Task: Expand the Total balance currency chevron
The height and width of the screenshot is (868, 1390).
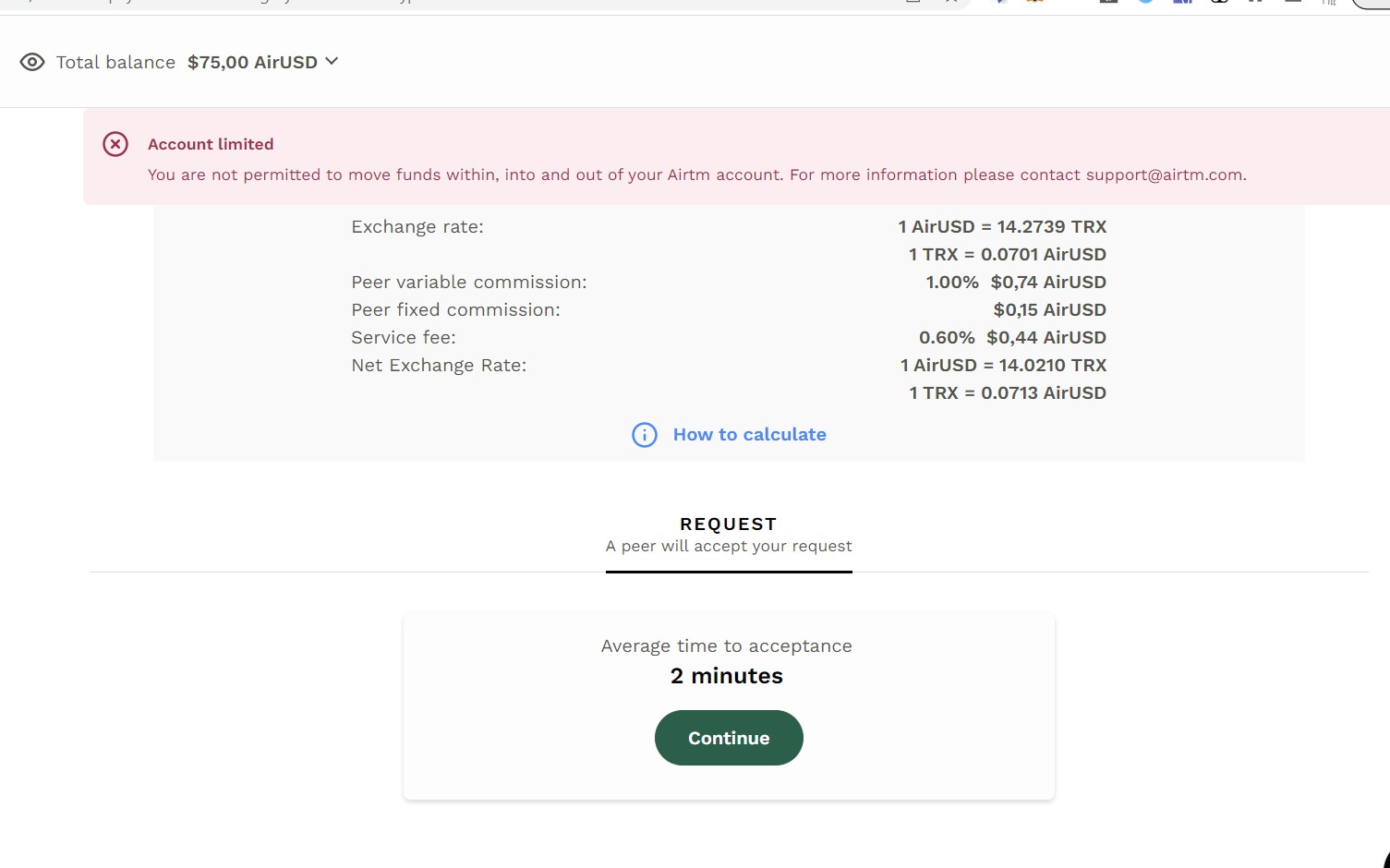Action: coord(332,61)
